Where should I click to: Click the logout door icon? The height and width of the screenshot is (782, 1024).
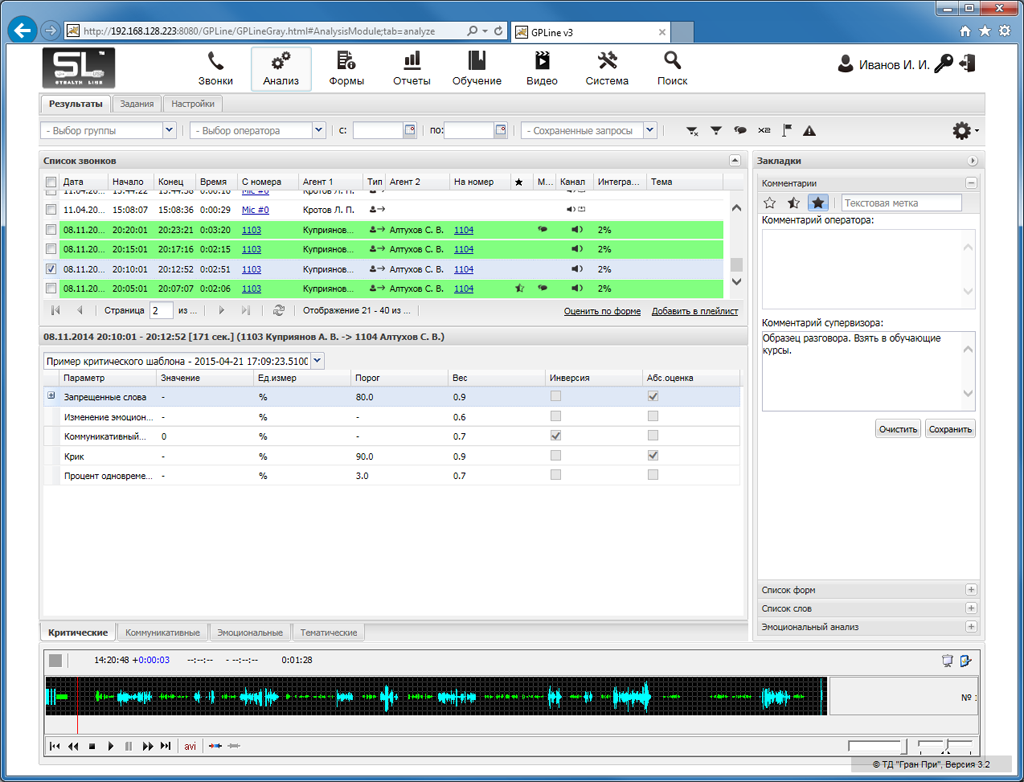(967, 65)
